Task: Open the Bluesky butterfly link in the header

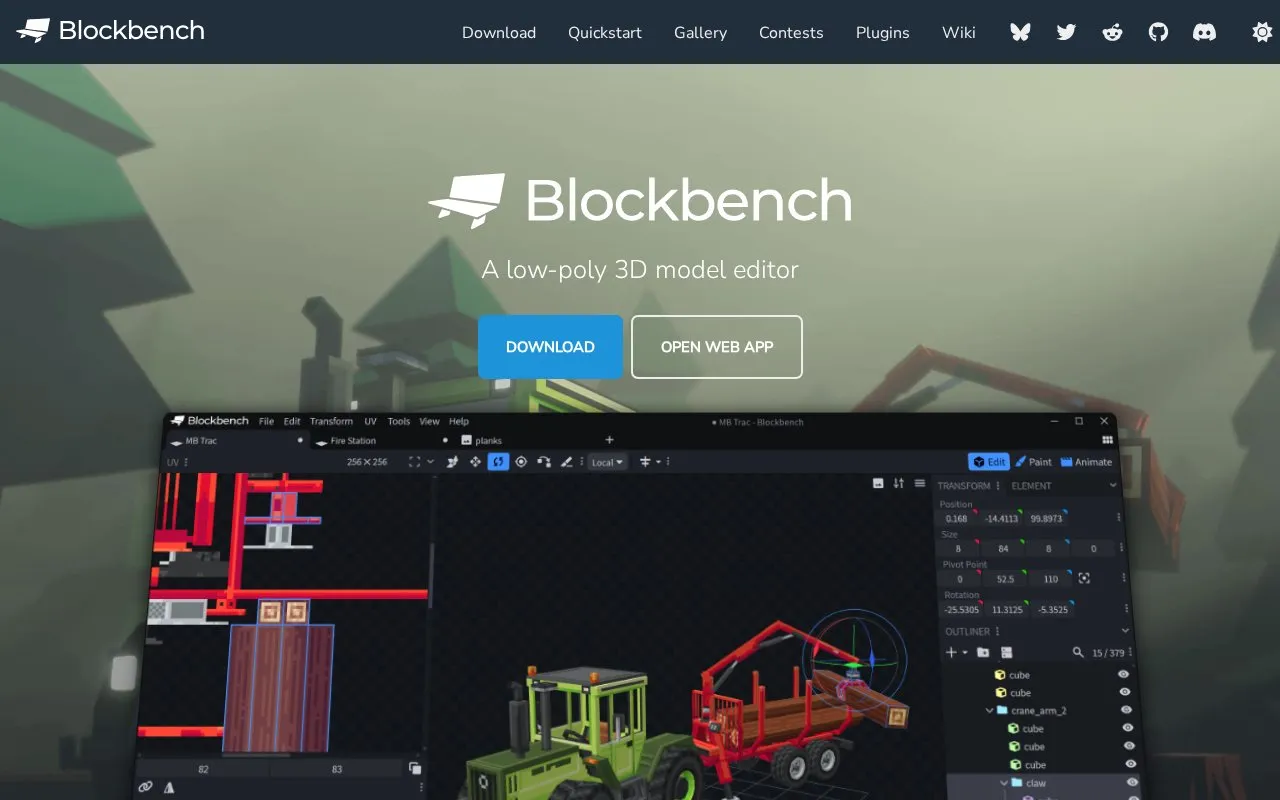Action: (1020, 32)
